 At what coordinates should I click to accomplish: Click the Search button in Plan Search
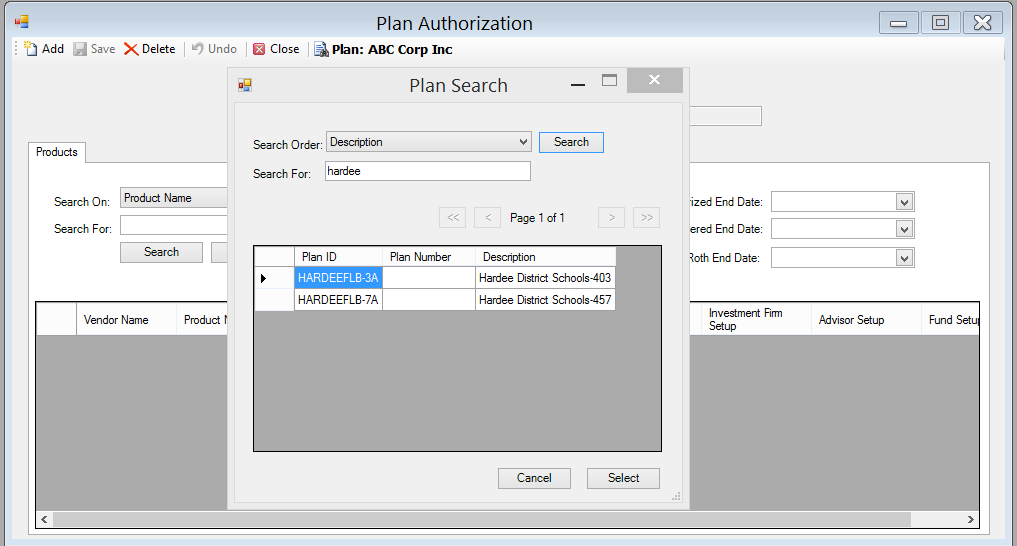coord(571,142)
